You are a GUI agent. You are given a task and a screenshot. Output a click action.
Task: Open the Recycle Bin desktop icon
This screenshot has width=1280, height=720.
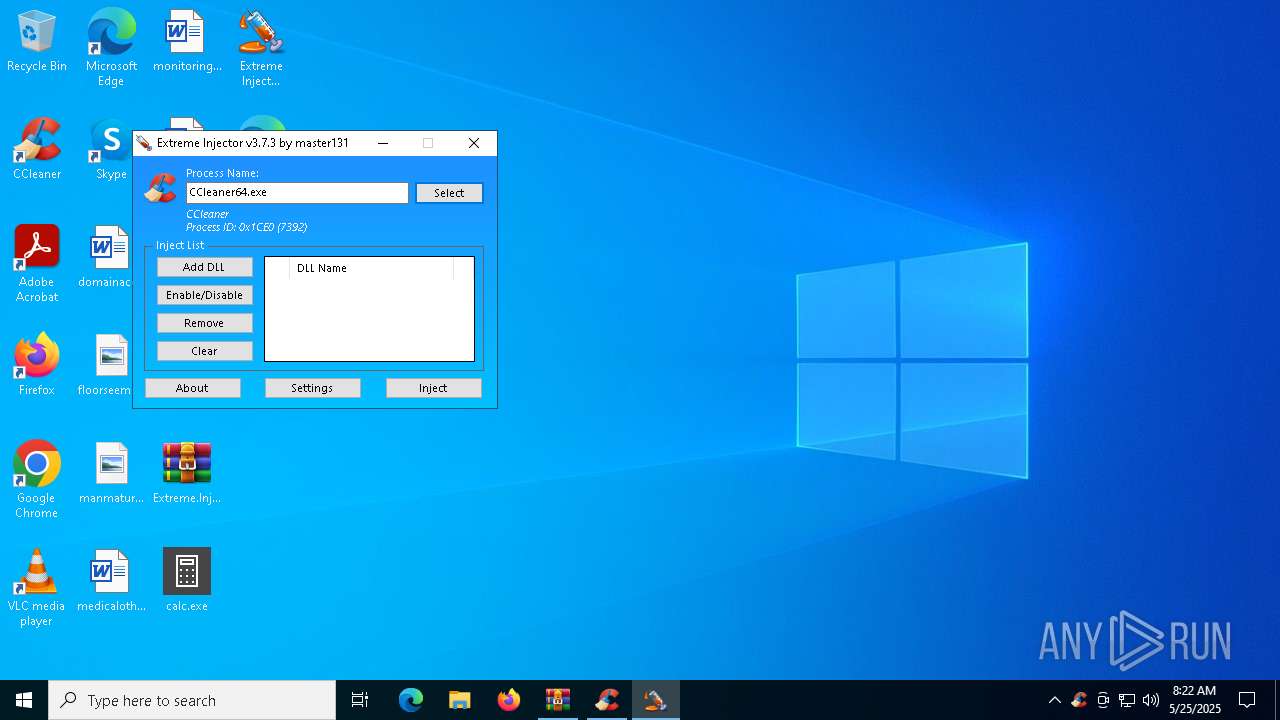pos(37,42)
